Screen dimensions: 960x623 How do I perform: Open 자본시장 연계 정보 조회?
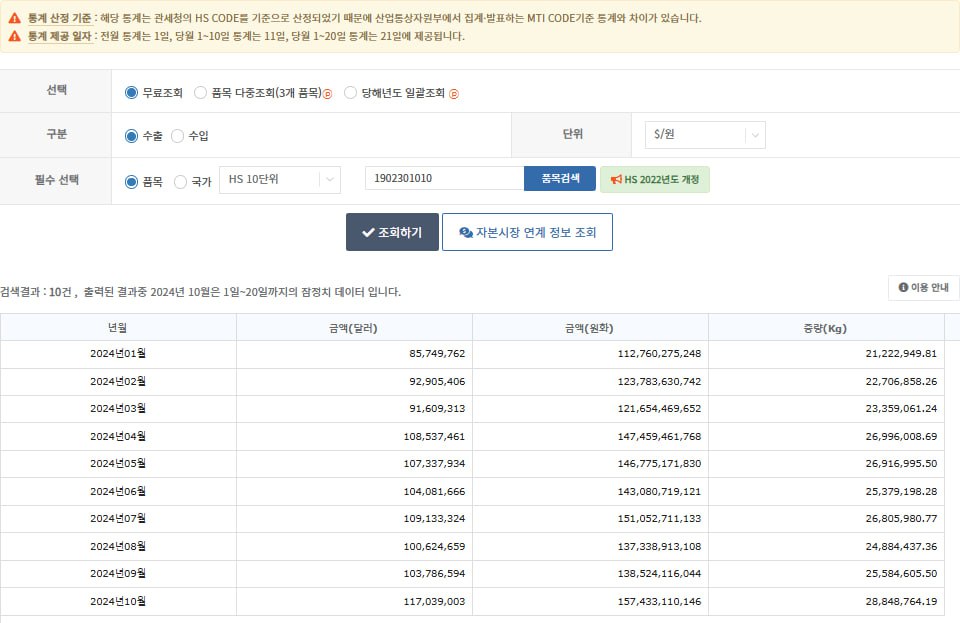(x=527, y=232)
